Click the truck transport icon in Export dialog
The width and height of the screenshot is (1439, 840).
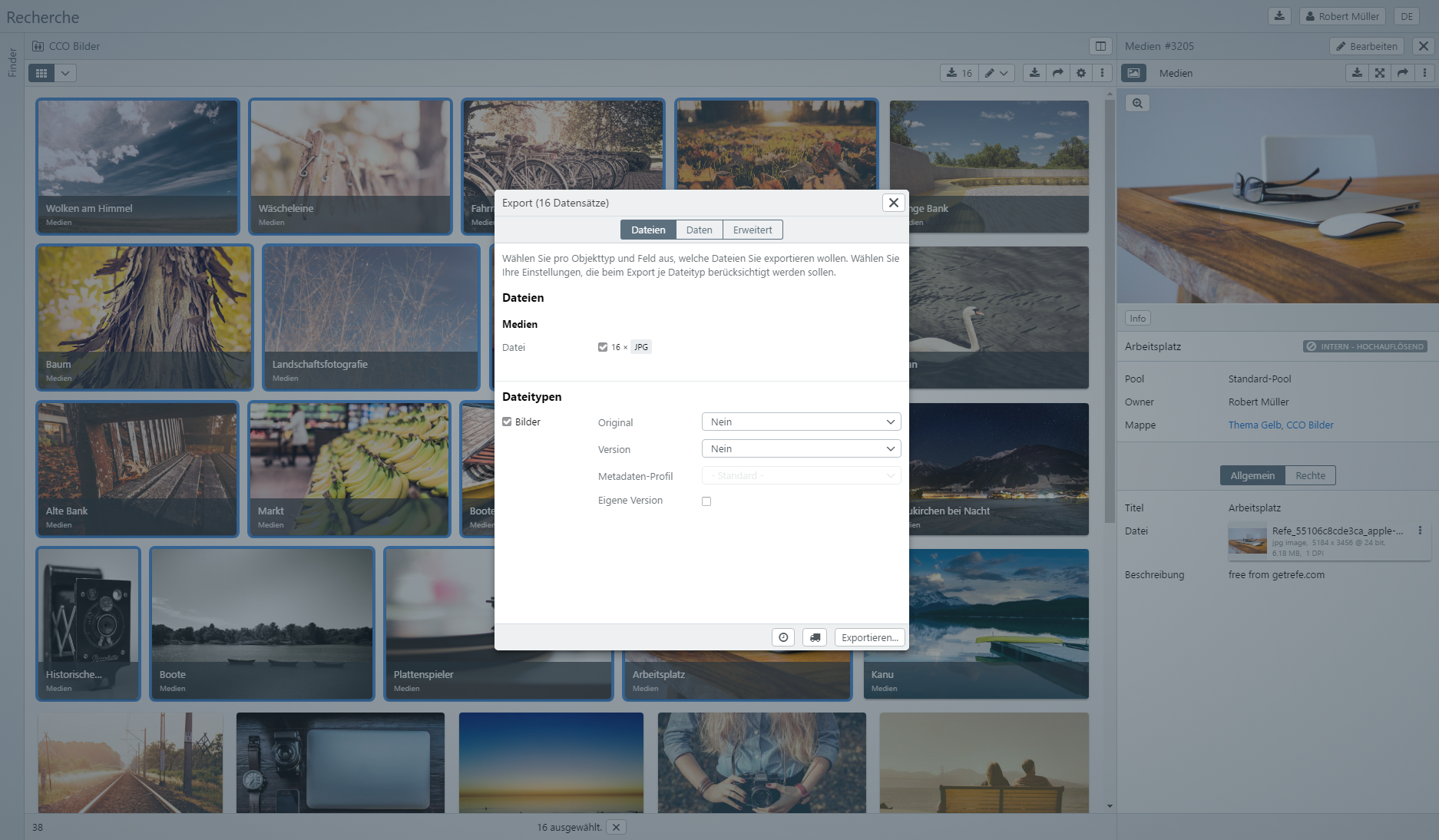click(x=815, y=637)
